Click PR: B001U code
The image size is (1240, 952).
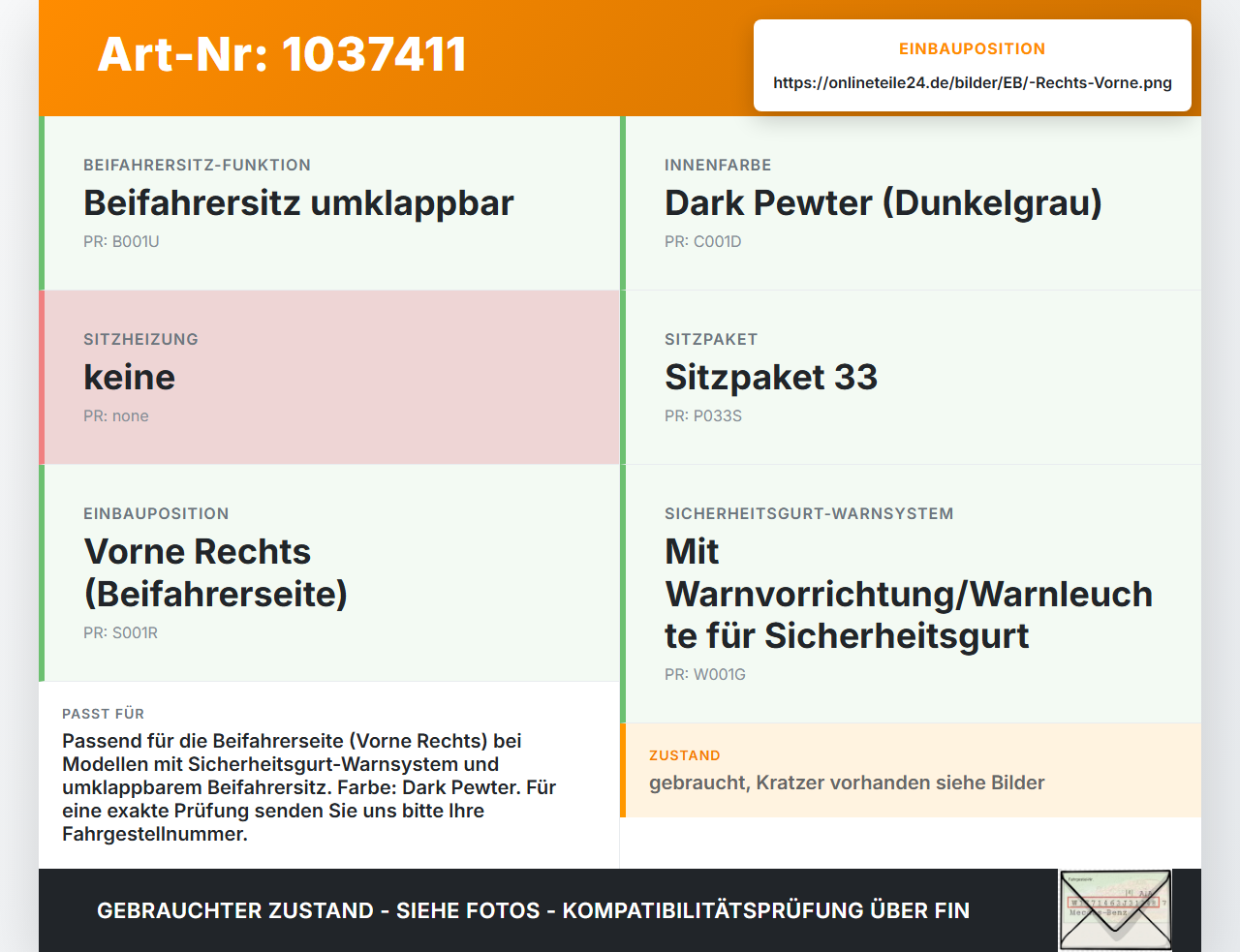pos(121,241)
